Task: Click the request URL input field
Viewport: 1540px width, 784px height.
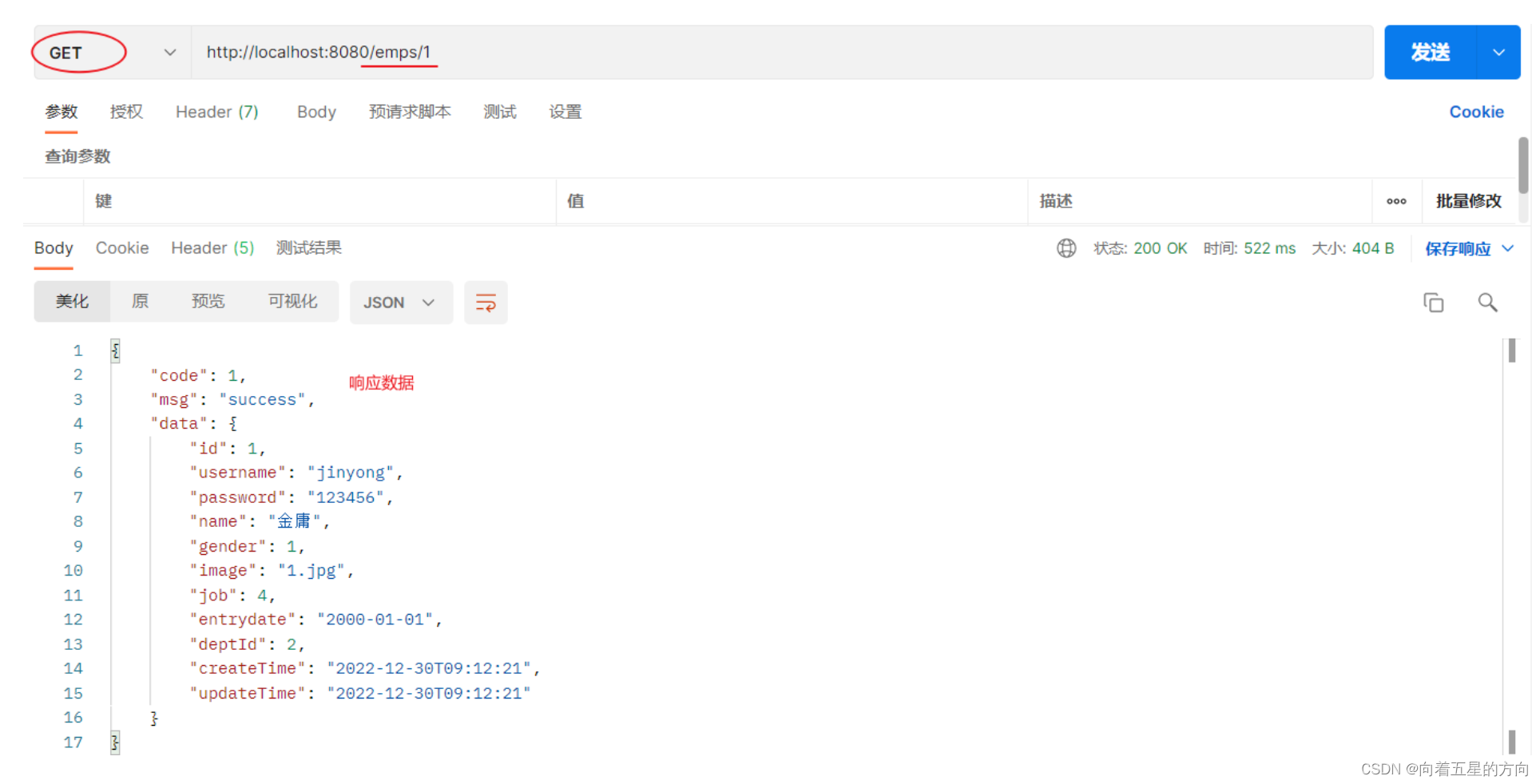Action: 782,53
